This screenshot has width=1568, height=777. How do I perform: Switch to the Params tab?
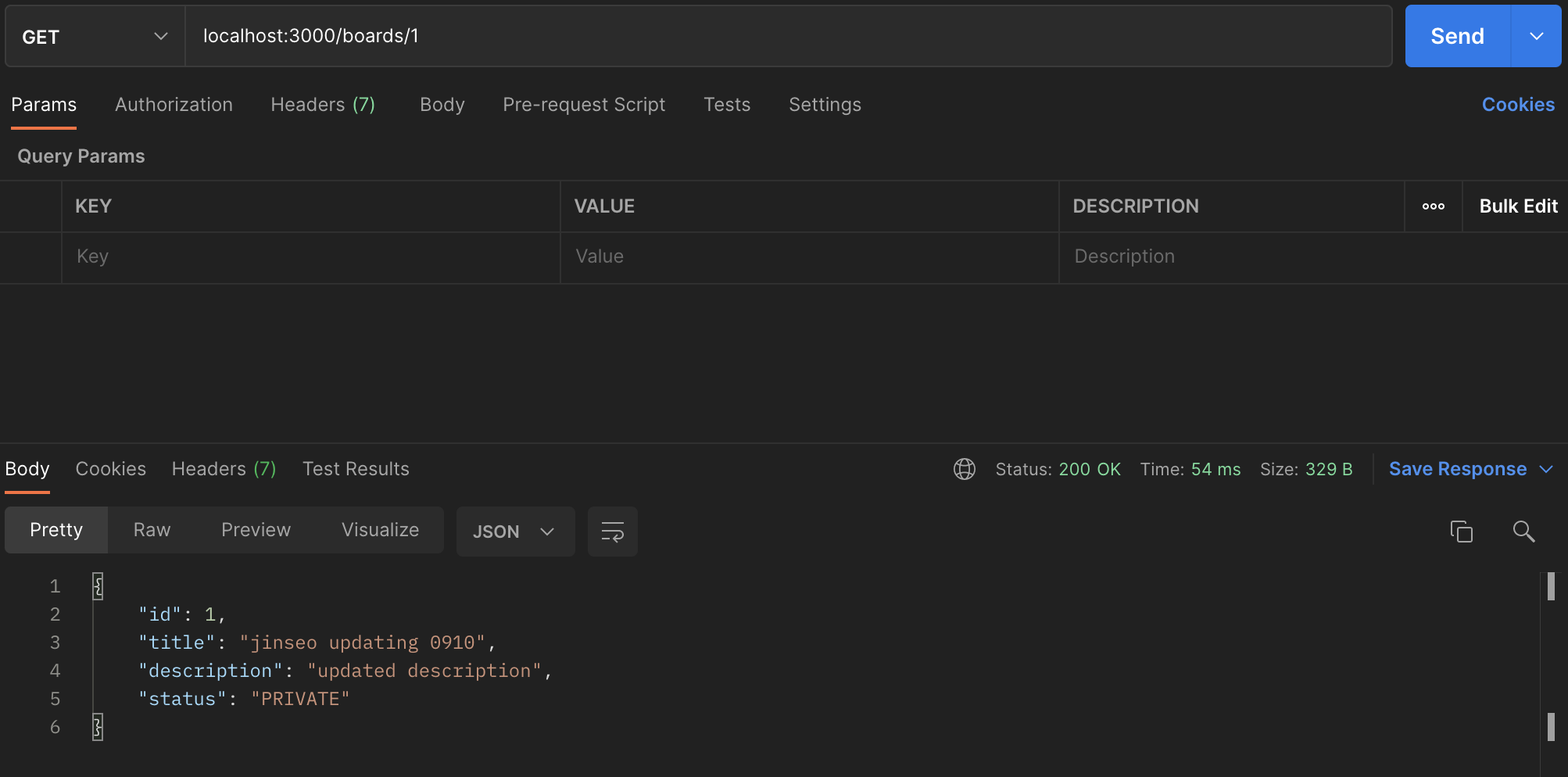(x=44, y=105)
